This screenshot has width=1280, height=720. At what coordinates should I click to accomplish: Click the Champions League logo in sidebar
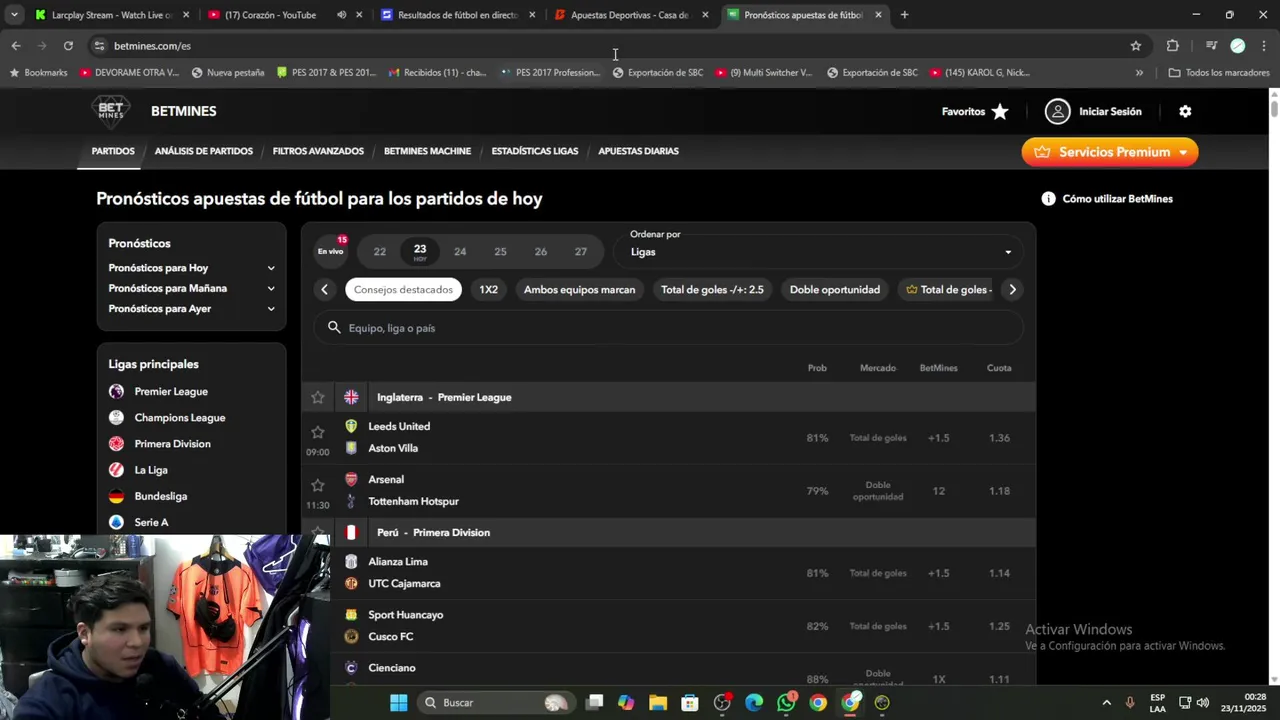[117, 418]
